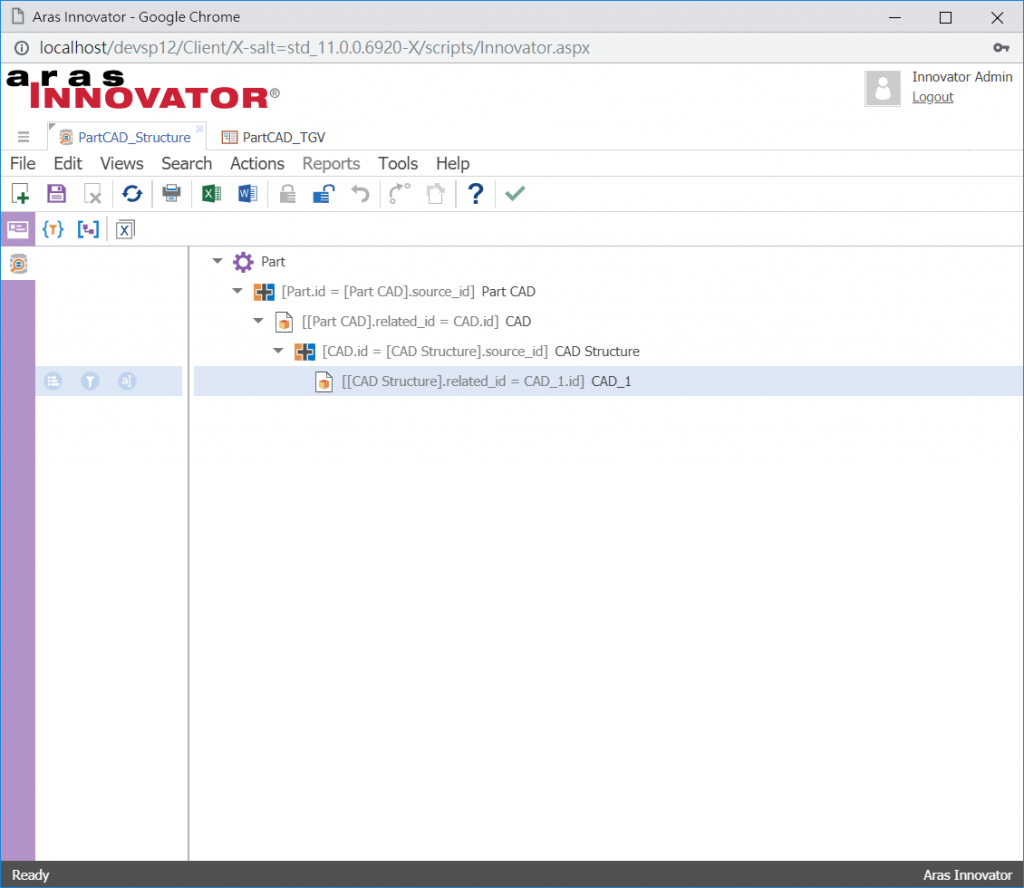Click the bracketed structure icon
This screenshot has width=1024, height=888.
click(x=88, y=229)
